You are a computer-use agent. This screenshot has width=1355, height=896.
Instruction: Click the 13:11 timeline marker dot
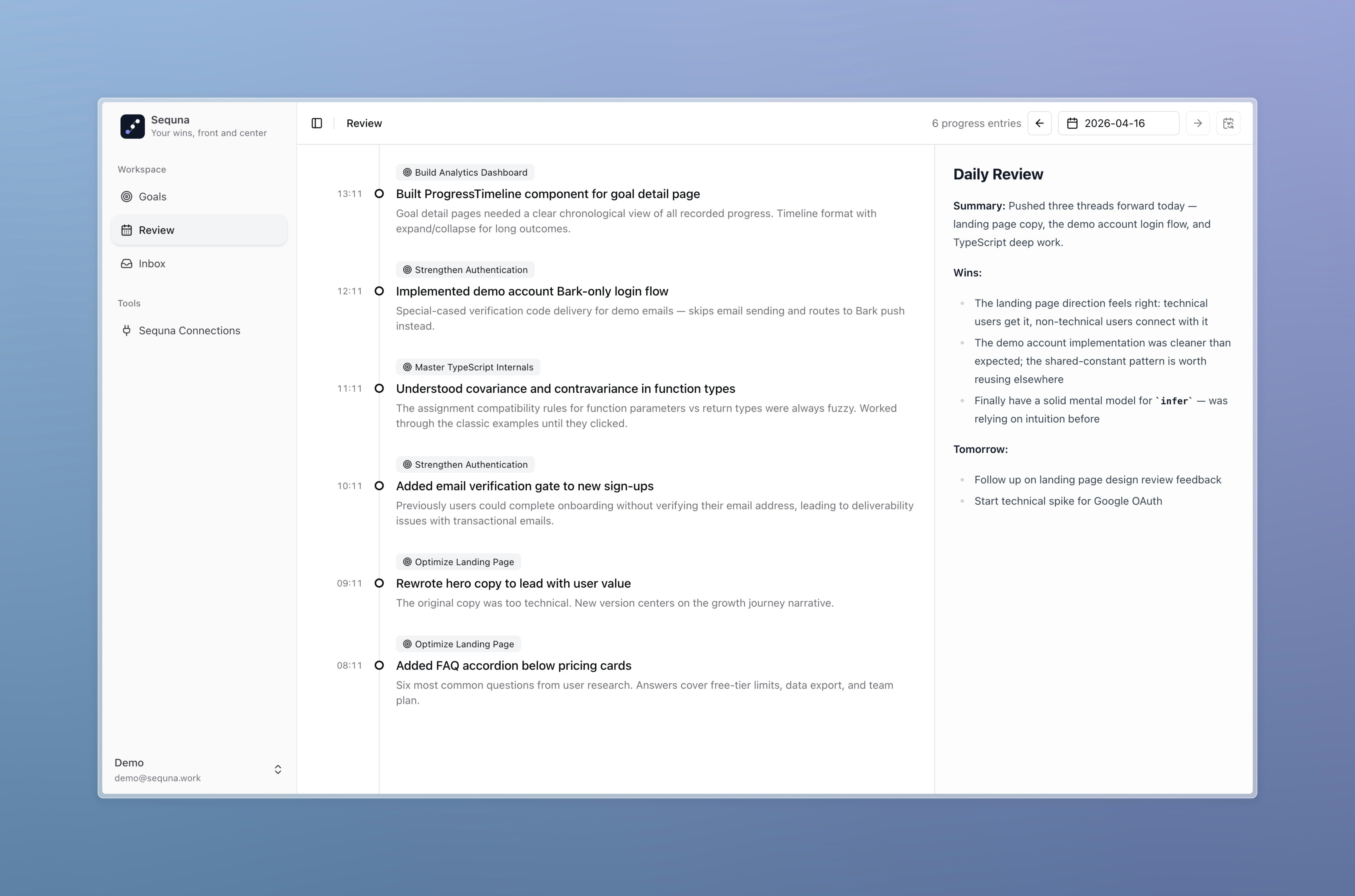[379, 194]
